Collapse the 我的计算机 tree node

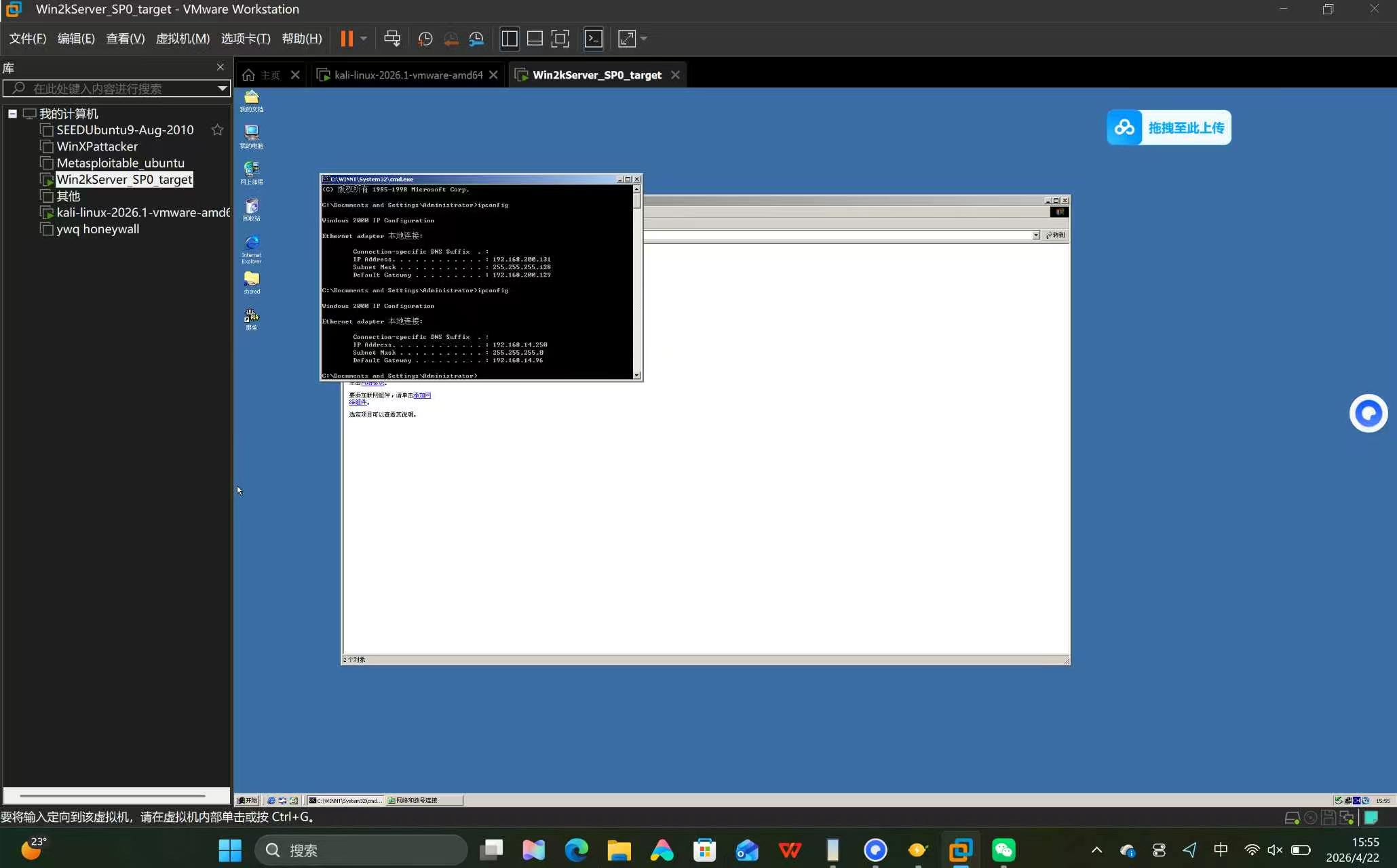pos(12,114)
